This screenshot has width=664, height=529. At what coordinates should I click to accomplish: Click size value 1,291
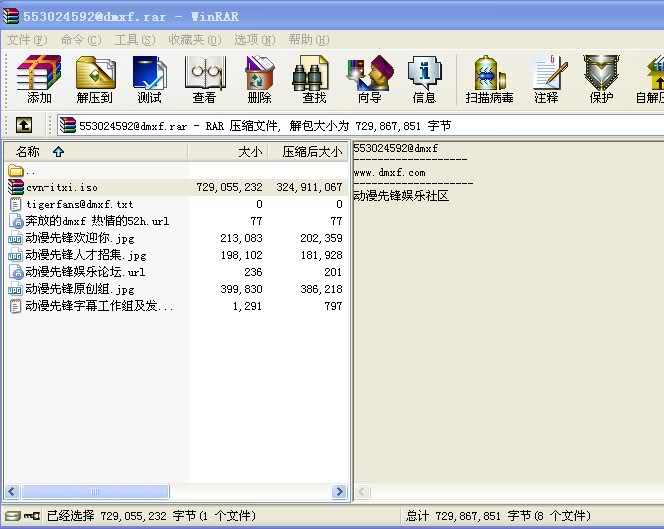pyautogui.click(x=247, y=306)
